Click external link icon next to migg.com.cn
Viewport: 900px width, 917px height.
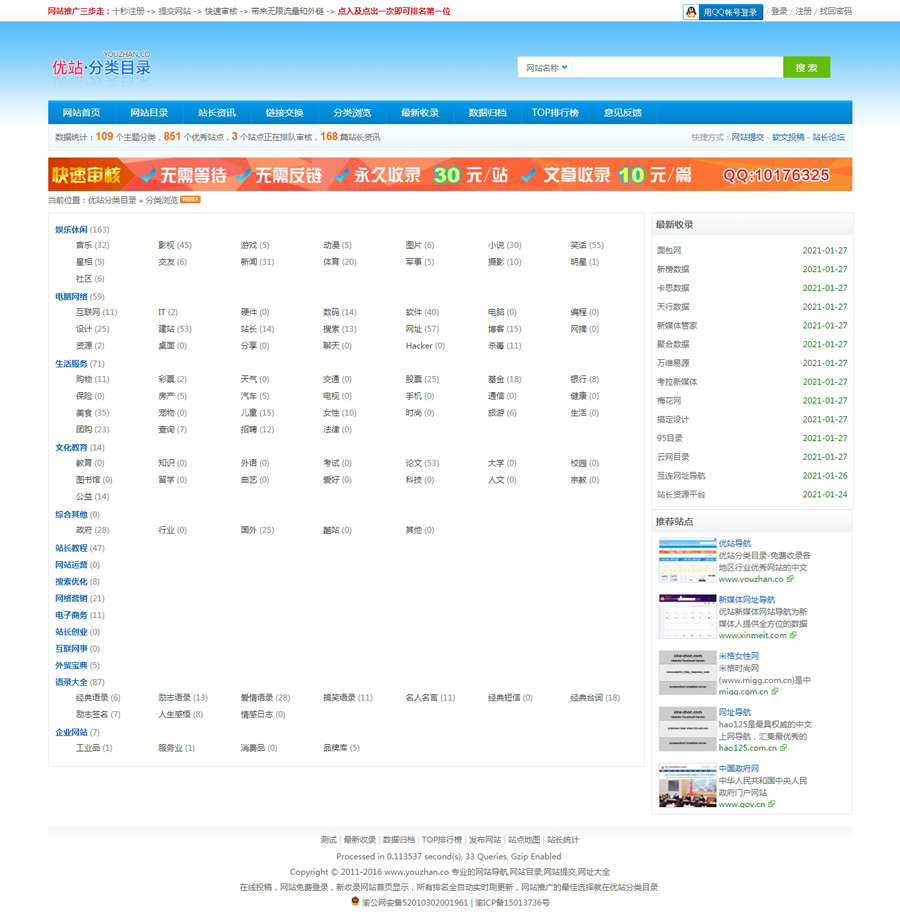coord(776,691)
